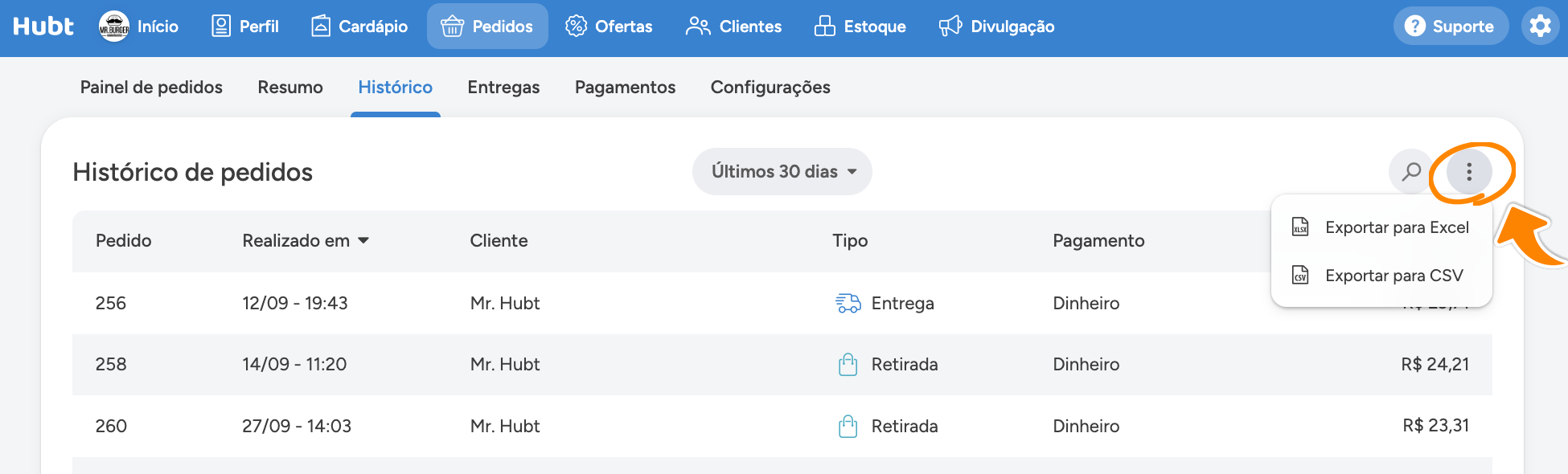This screenshot has height=474, width=1568.
Task: Click pickup bag icon in order 258
Action: (x=848, y=364)
